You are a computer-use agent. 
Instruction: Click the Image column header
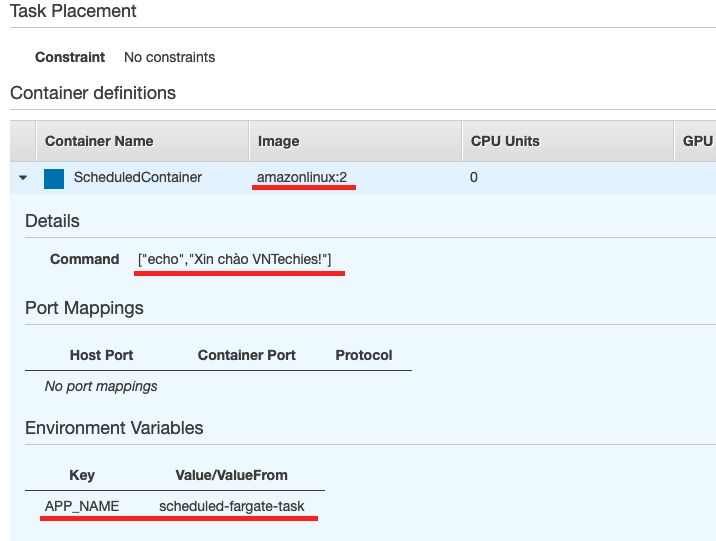278,141
